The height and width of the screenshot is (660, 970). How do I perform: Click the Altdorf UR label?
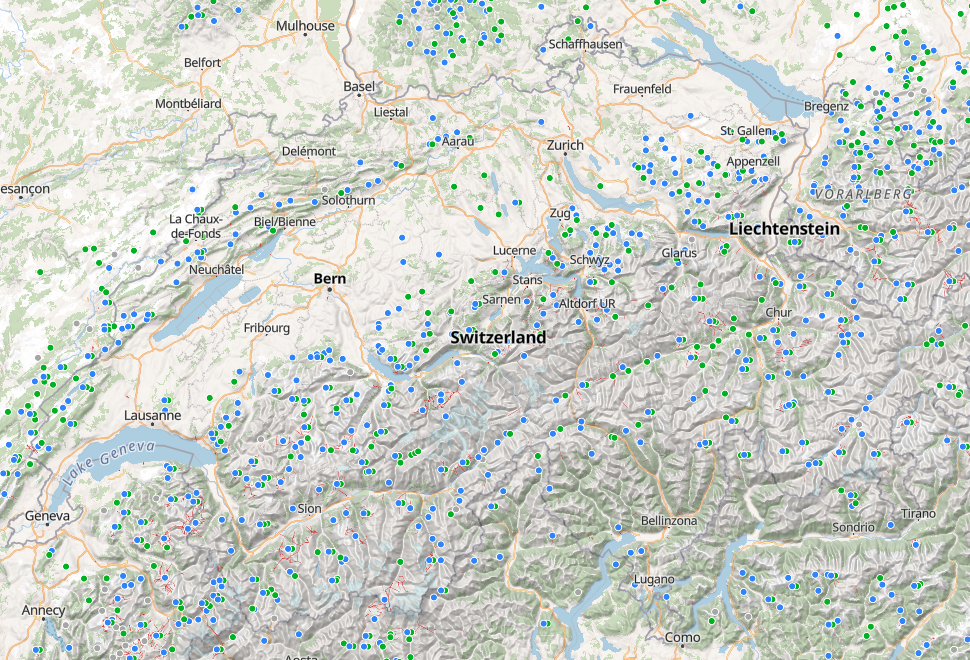pos(587,303)
